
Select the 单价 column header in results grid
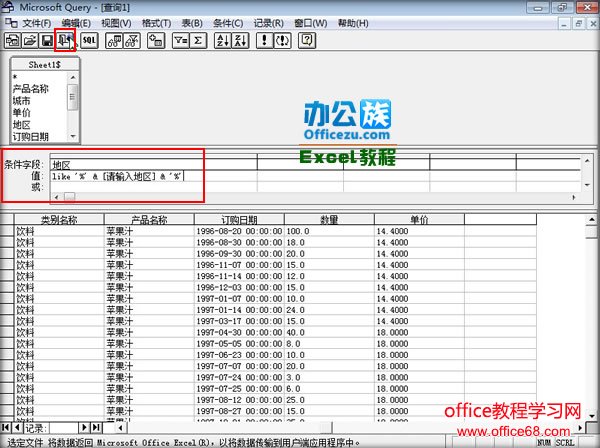point(419,220)
